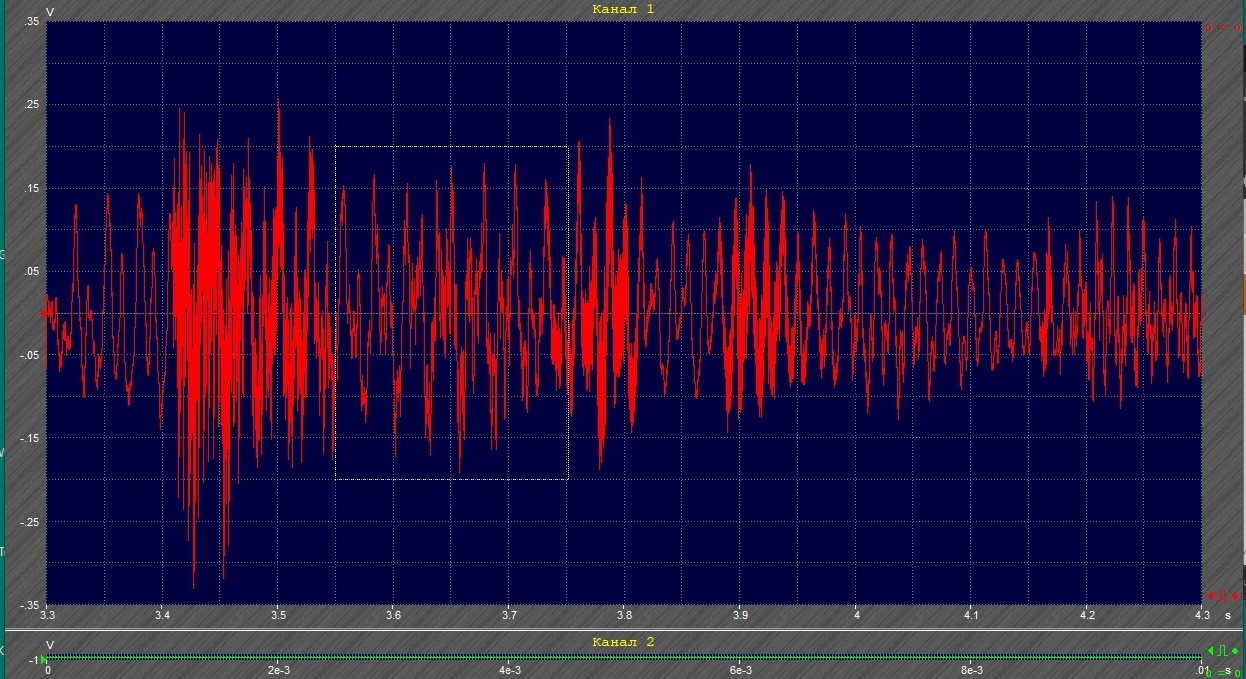Click the 3.9 time axis label

(x=740, y=615)
